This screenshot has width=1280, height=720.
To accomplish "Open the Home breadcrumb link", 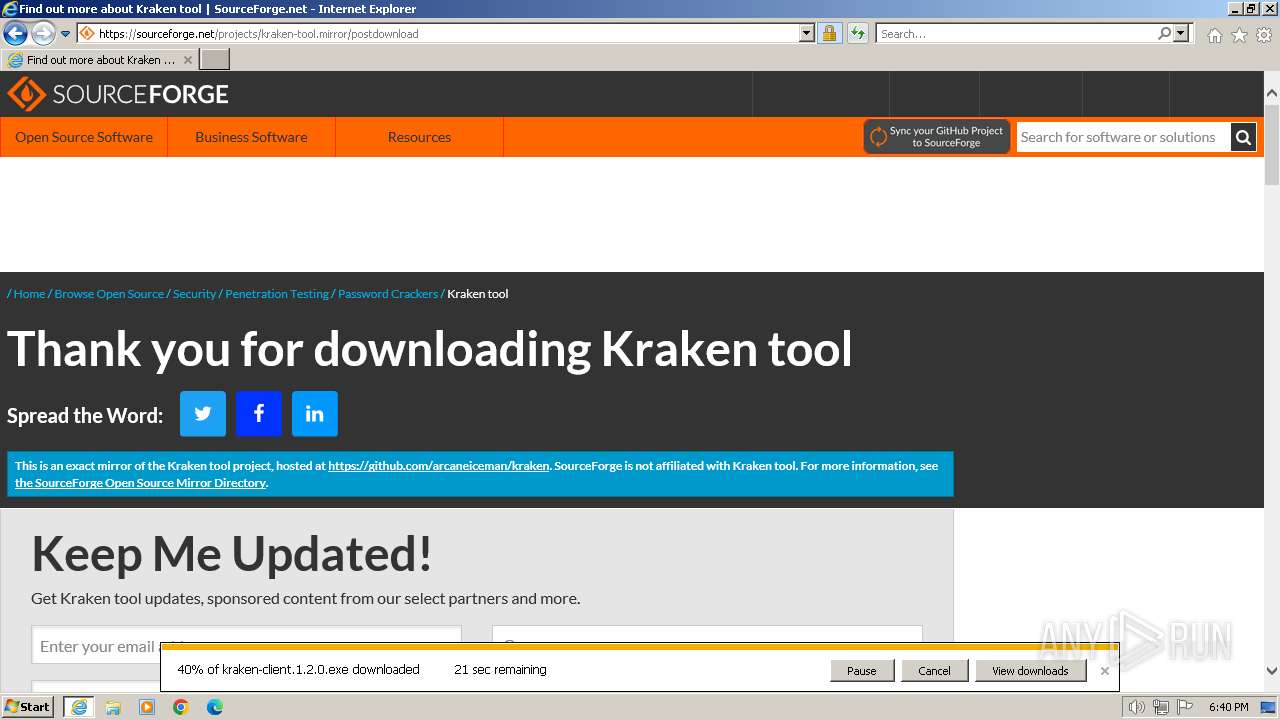I will click(x=29, y=294).
